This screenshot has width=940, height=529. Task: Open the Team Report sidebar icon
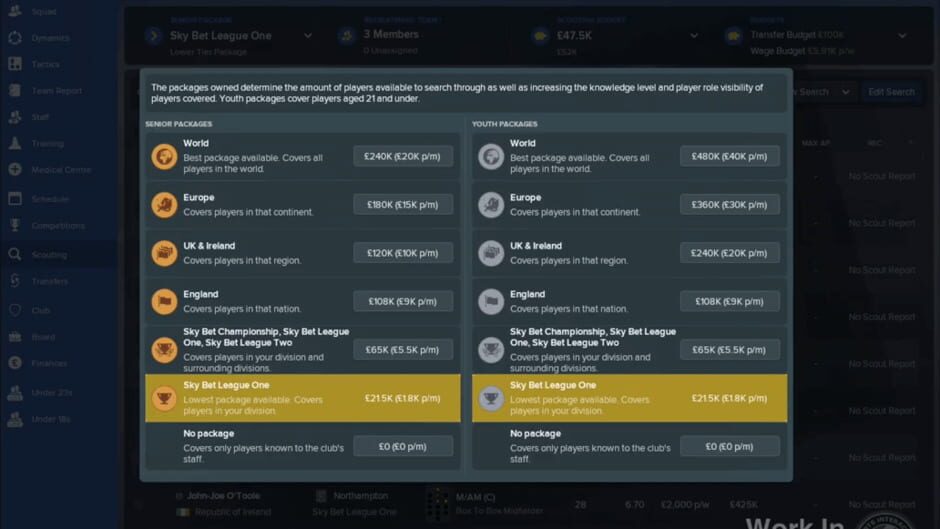tap(15, 91)
